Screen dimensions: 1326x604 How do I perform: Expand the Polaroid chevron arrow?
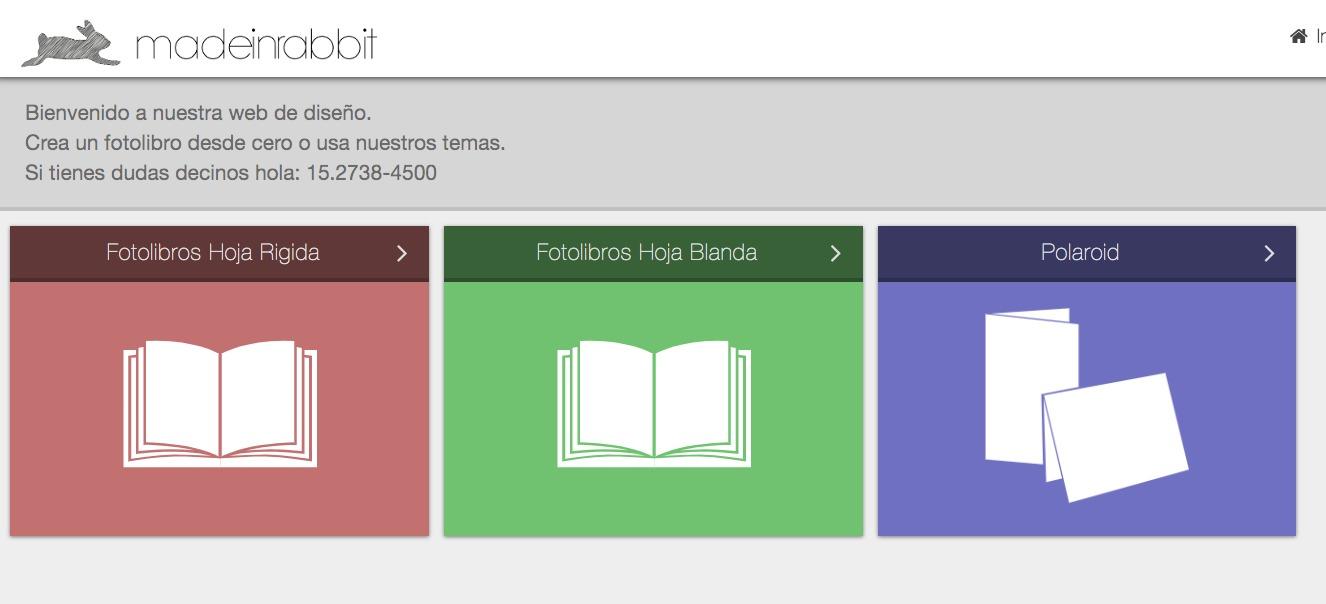(1269, 254)
